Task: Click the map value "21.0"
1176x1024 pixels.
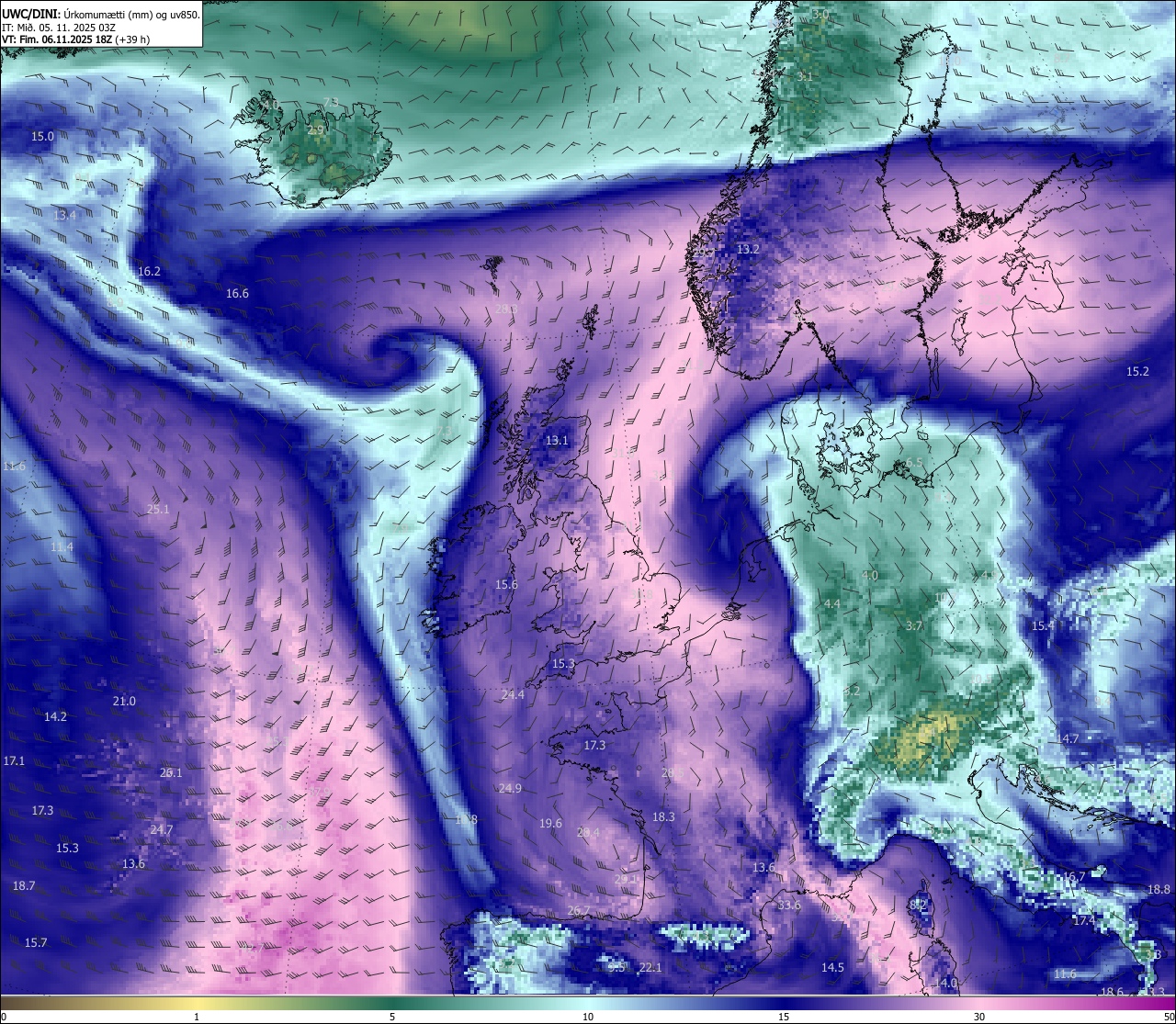Action: [x=124, y=701]
